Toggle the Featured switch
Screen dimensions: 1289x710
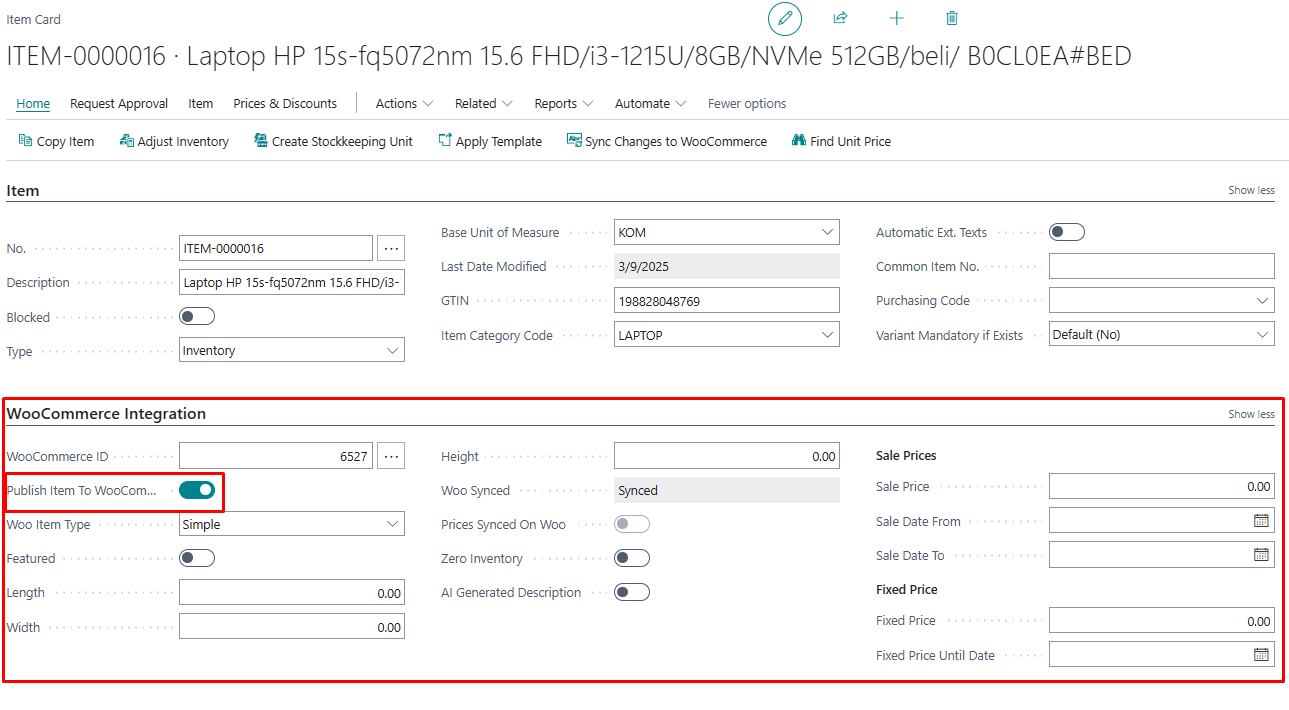coord(197,558)
